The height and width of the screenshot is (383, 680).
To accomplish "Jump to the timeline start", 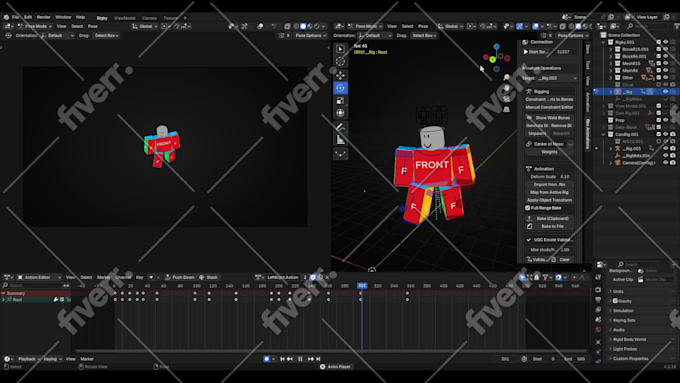I will tap(282, 359).
